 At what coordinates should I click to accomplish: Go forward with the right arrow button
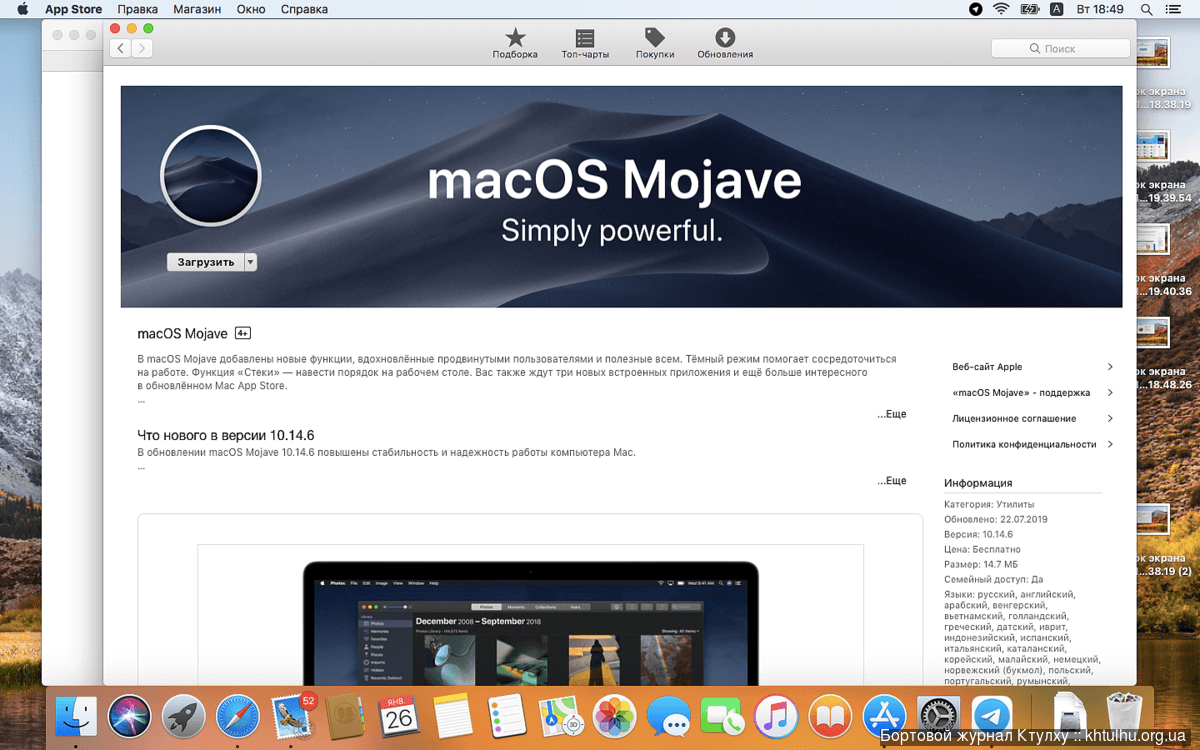tap(142, 48)
